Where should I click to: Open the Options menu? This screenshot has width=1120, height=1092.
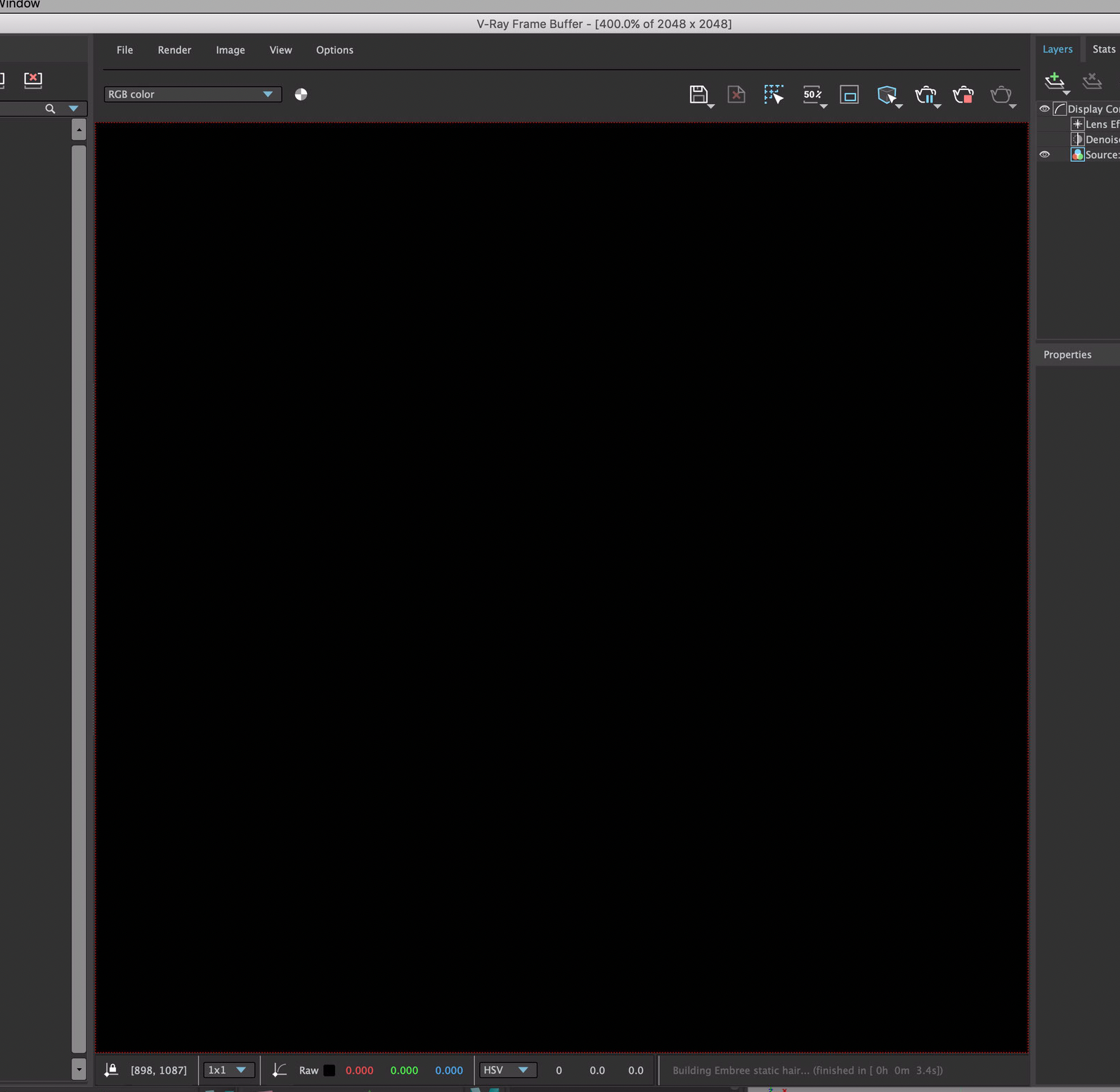334,50
